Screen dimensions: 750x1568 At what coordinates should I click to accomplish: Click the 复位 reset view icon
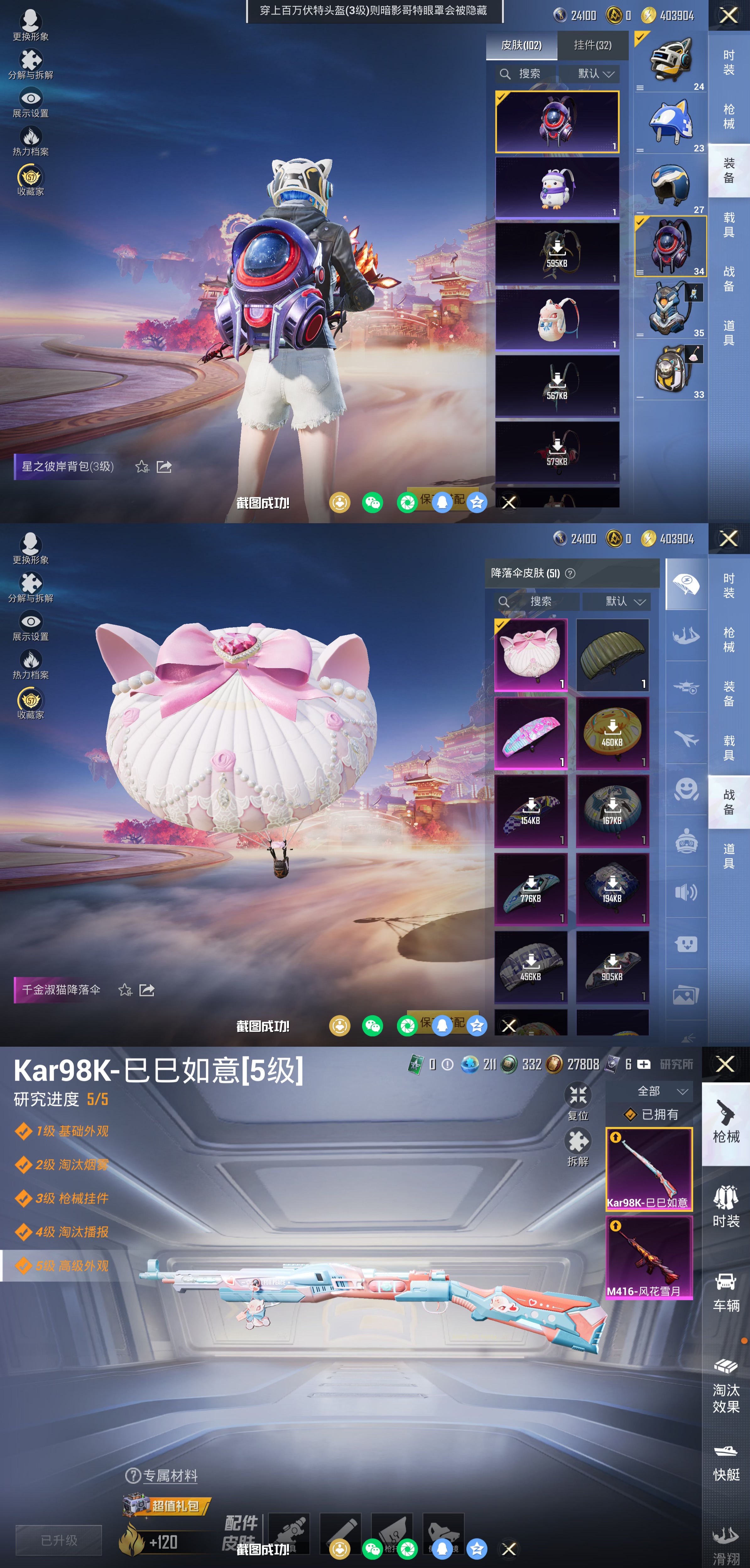click(x=577, y=1096)
